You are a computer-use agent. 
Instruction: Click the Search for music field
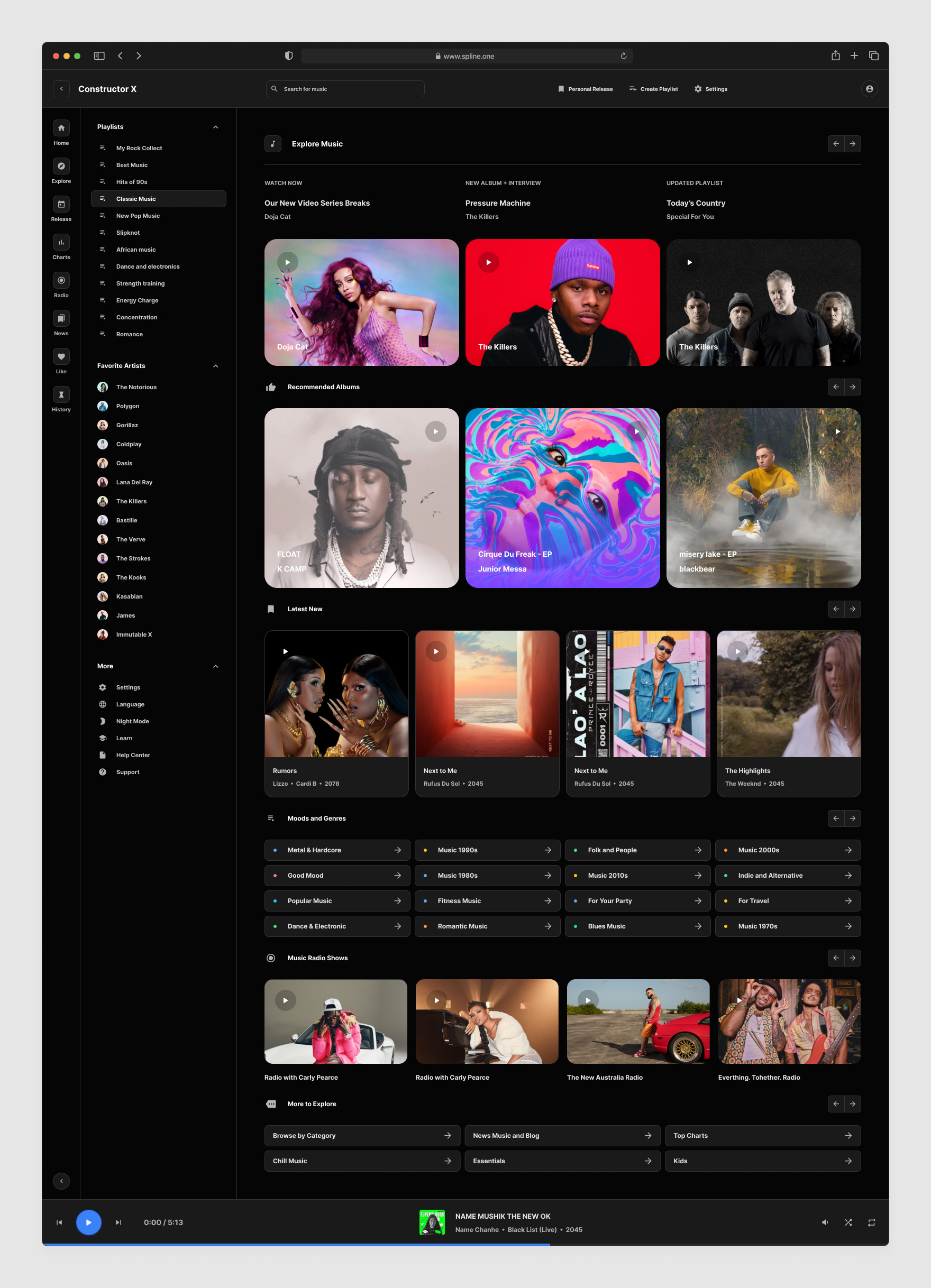coord(345,89)
